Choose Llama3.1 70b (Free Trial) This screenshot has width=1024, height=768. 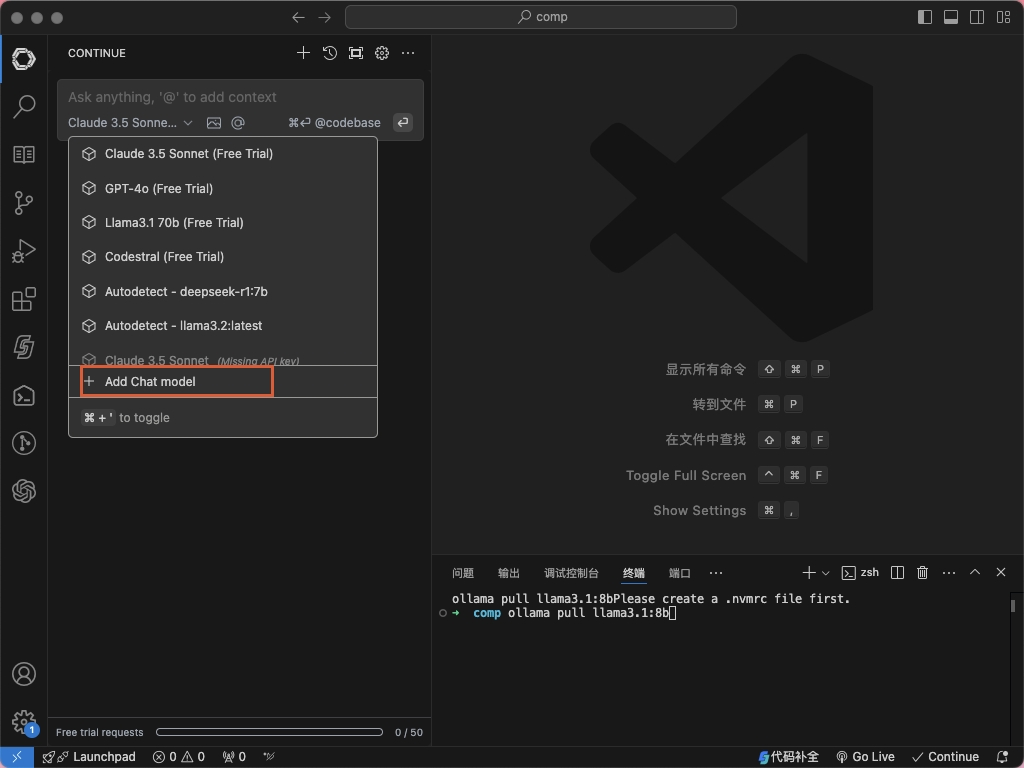[x=223, y=223]
